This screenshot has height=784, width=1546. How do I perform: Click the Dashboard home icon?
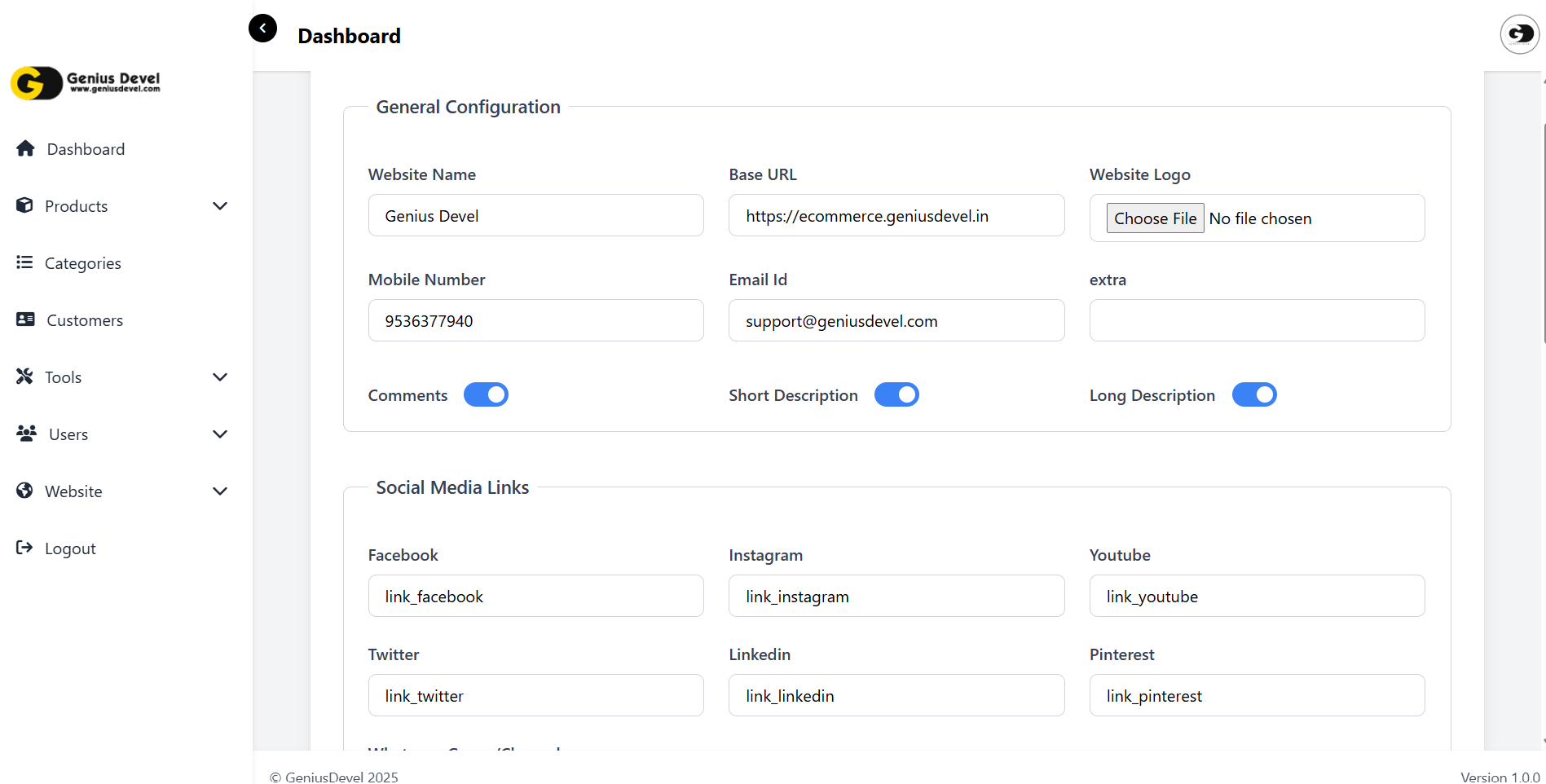[x=25, y=148]
